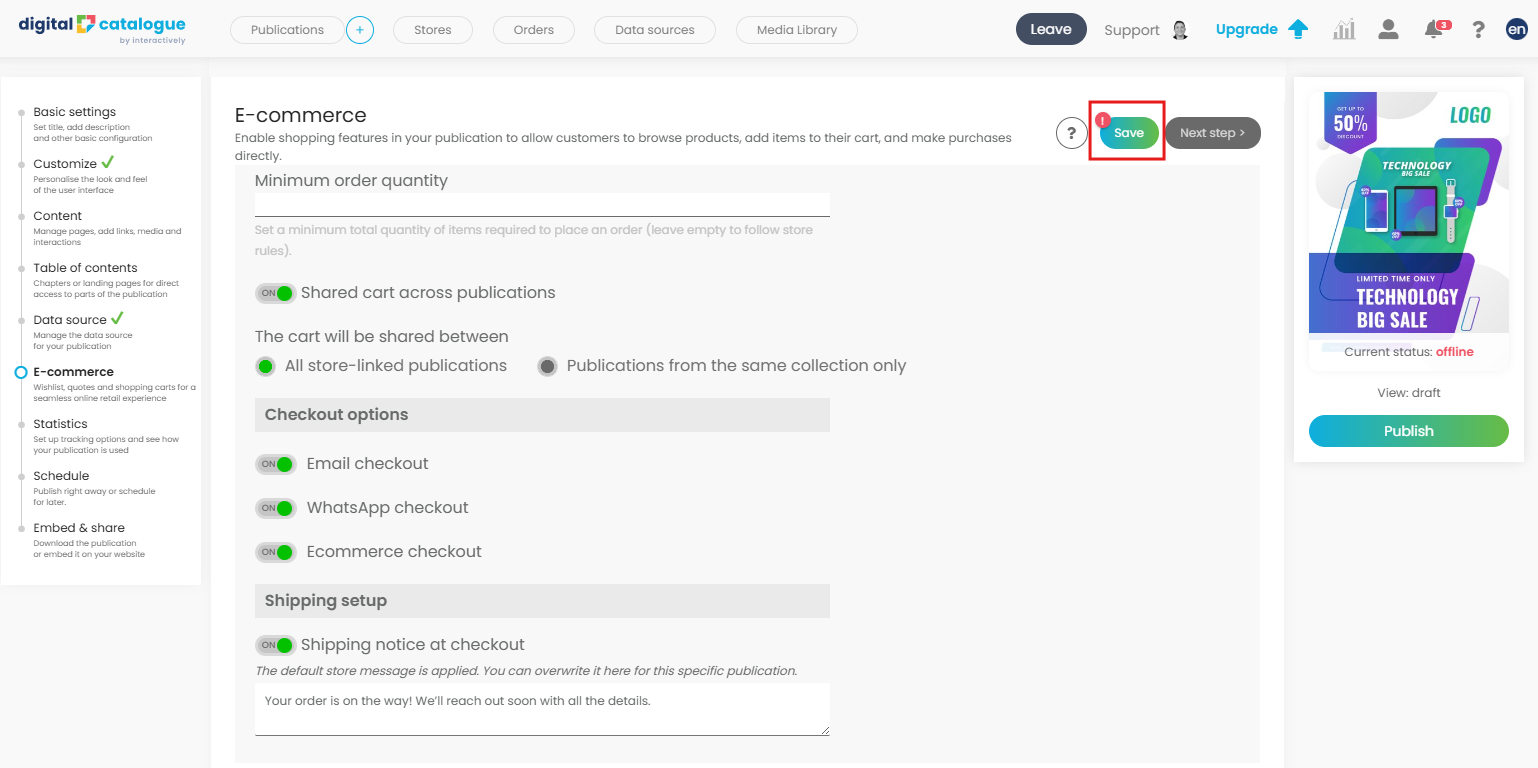Open the language selector 'en'
Screen dimensions: 1538x768
(1516, 30)
